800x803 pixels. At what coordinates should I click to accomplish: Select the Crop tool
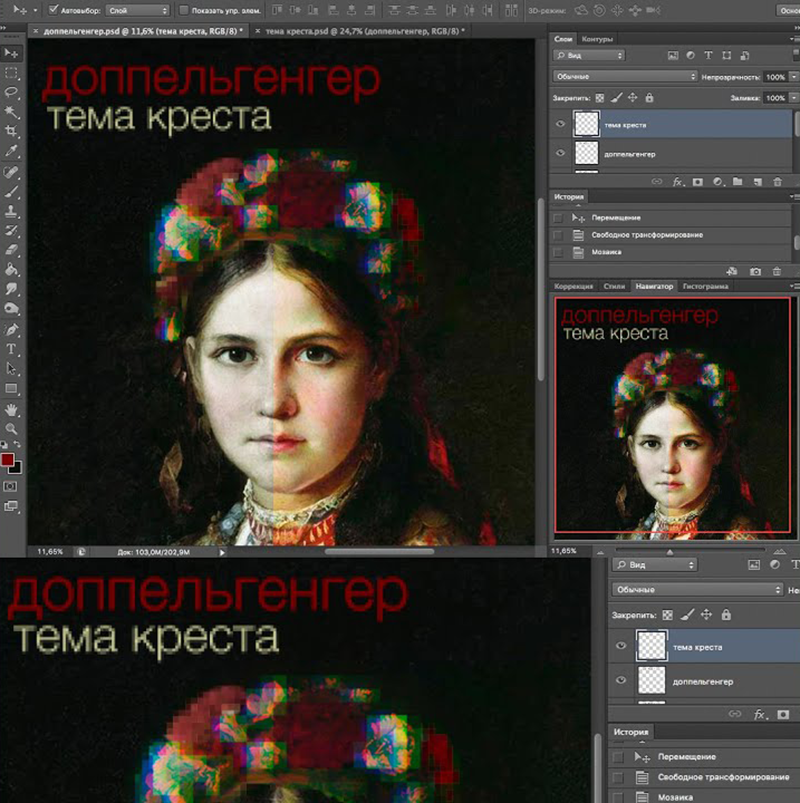pyautogui.click(x=12, y=131)
